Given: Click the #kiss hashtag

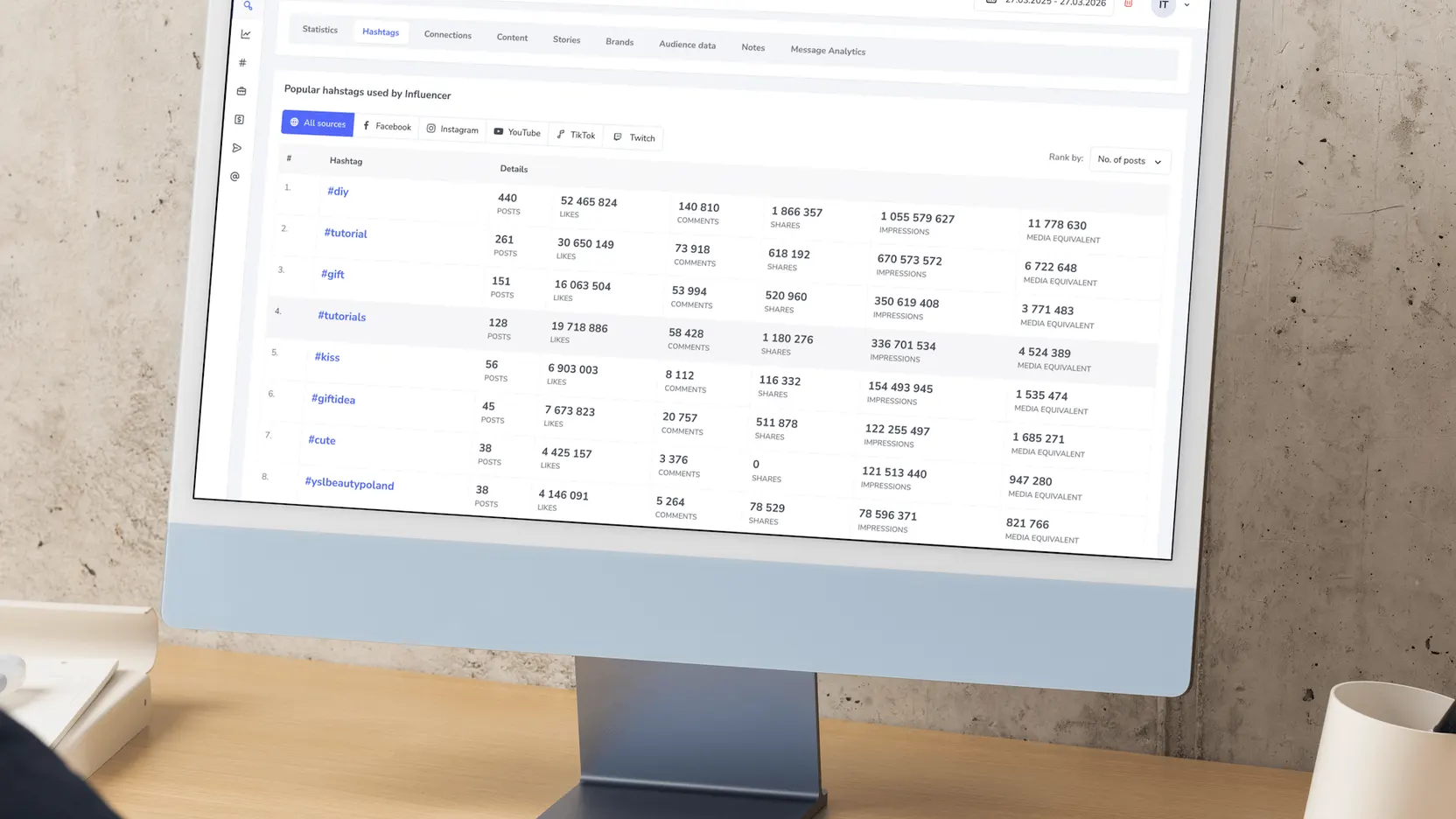Looking at the screenshot, I should click(327, 357).
